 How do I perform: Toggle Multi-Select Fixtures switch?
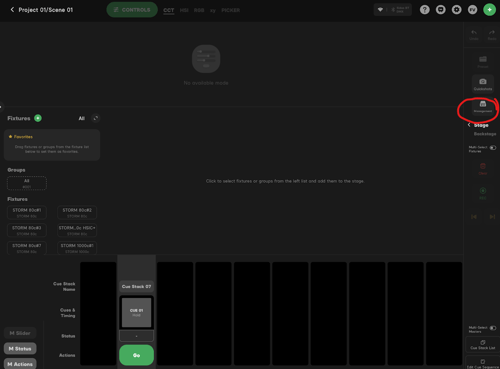pyautogui.click(x=493, y=148)
